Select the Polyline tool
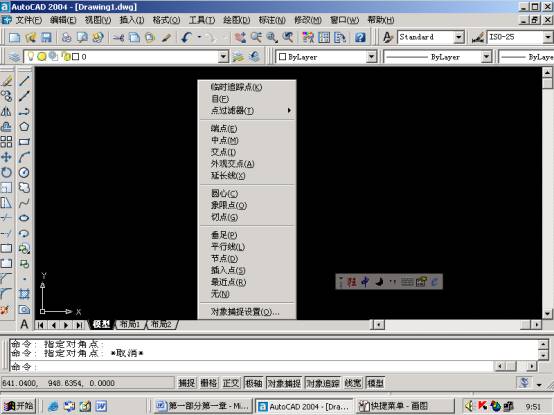Screen dimensions: 554x415 24,111
